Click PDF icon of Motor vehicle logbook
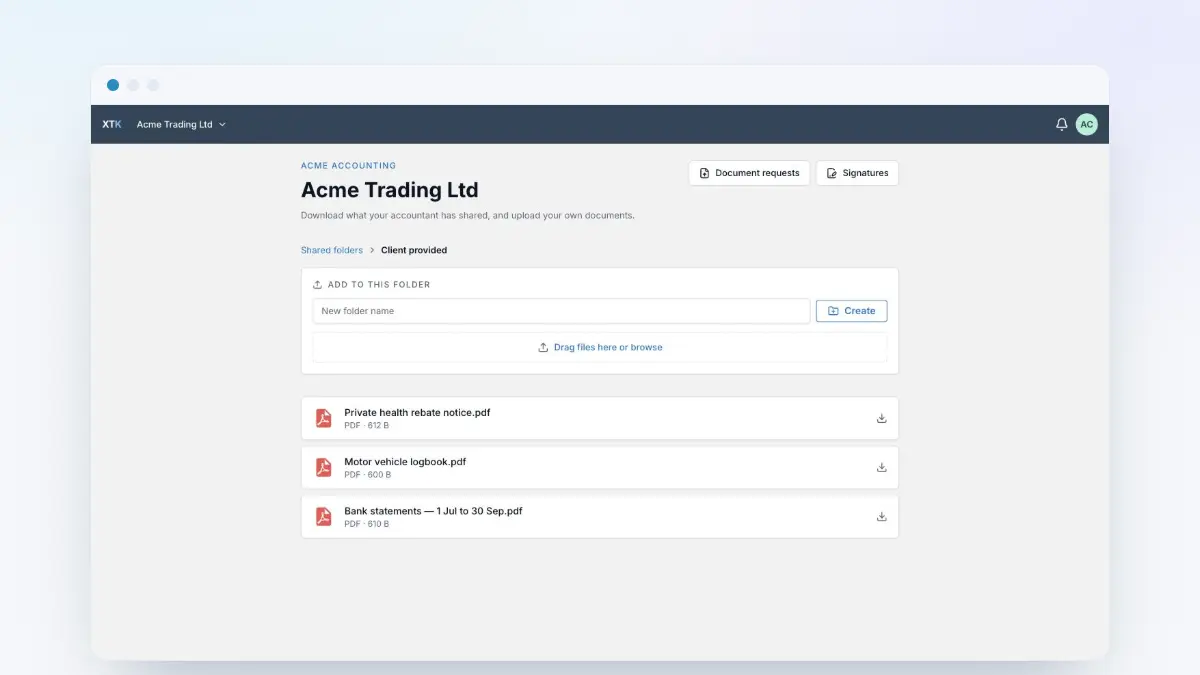 point(323,467)
